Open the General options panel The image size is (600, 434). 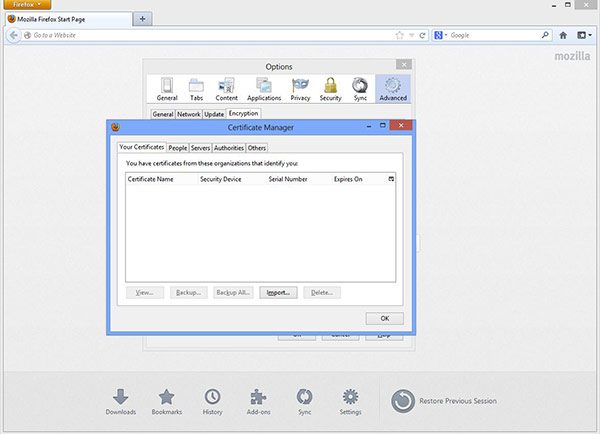(167, 90)
